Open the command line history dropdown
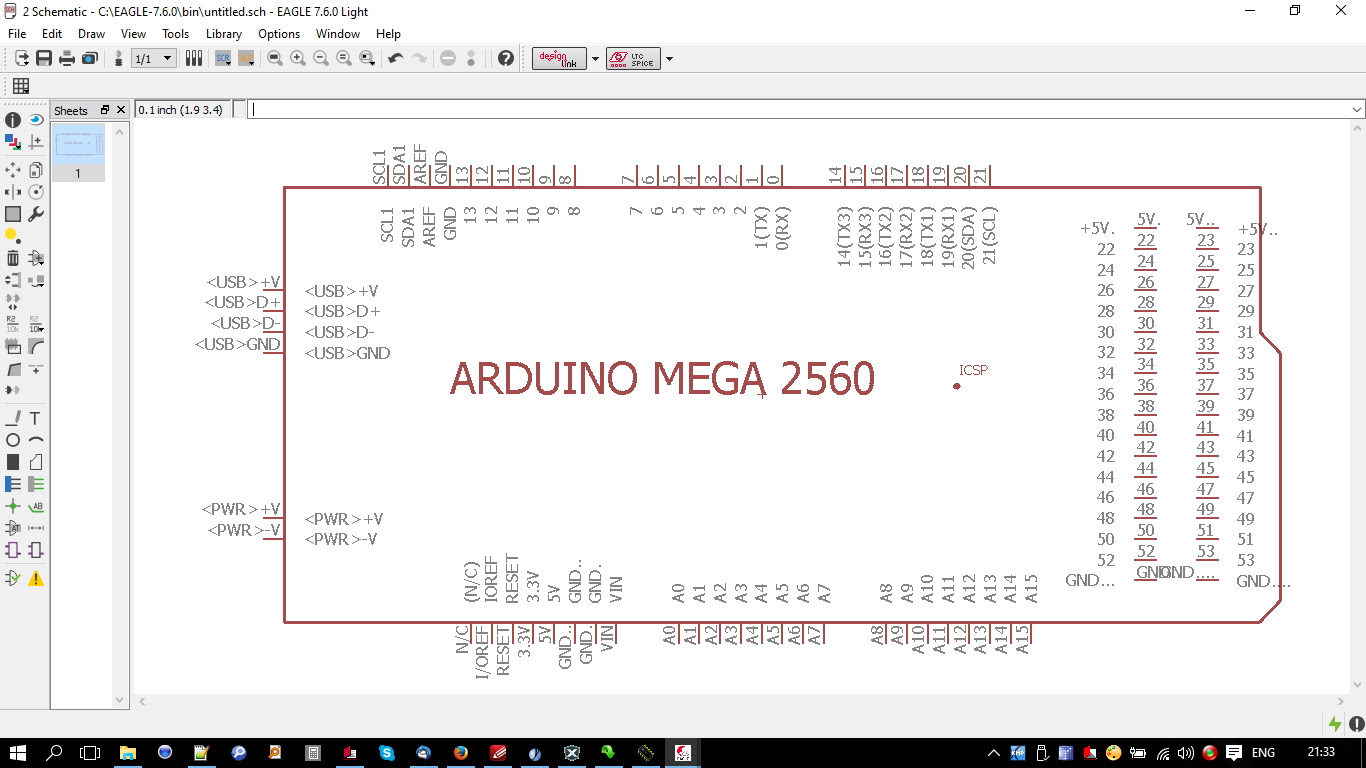The height and width of the screenshot is (768, 1366). click(1357, 109)
